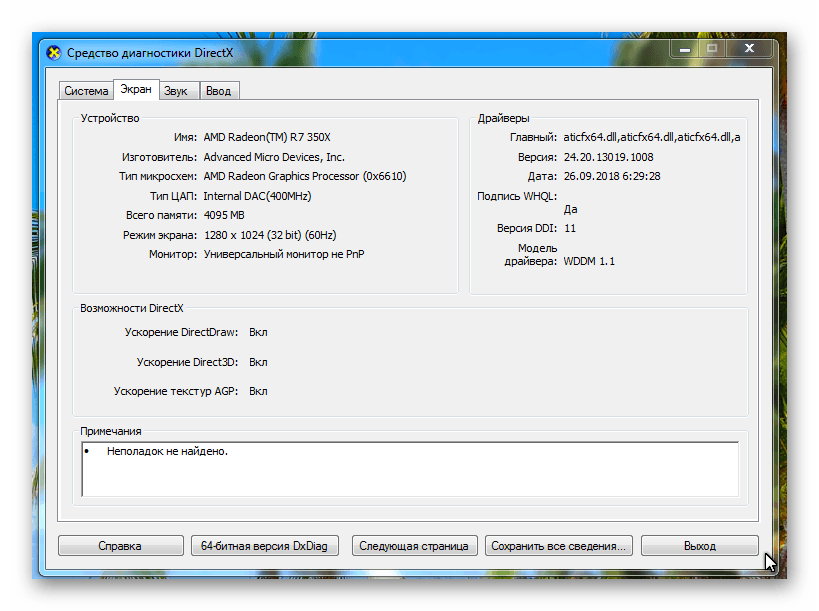Click the Ускорение Direct3D status value

click(258, 362)
